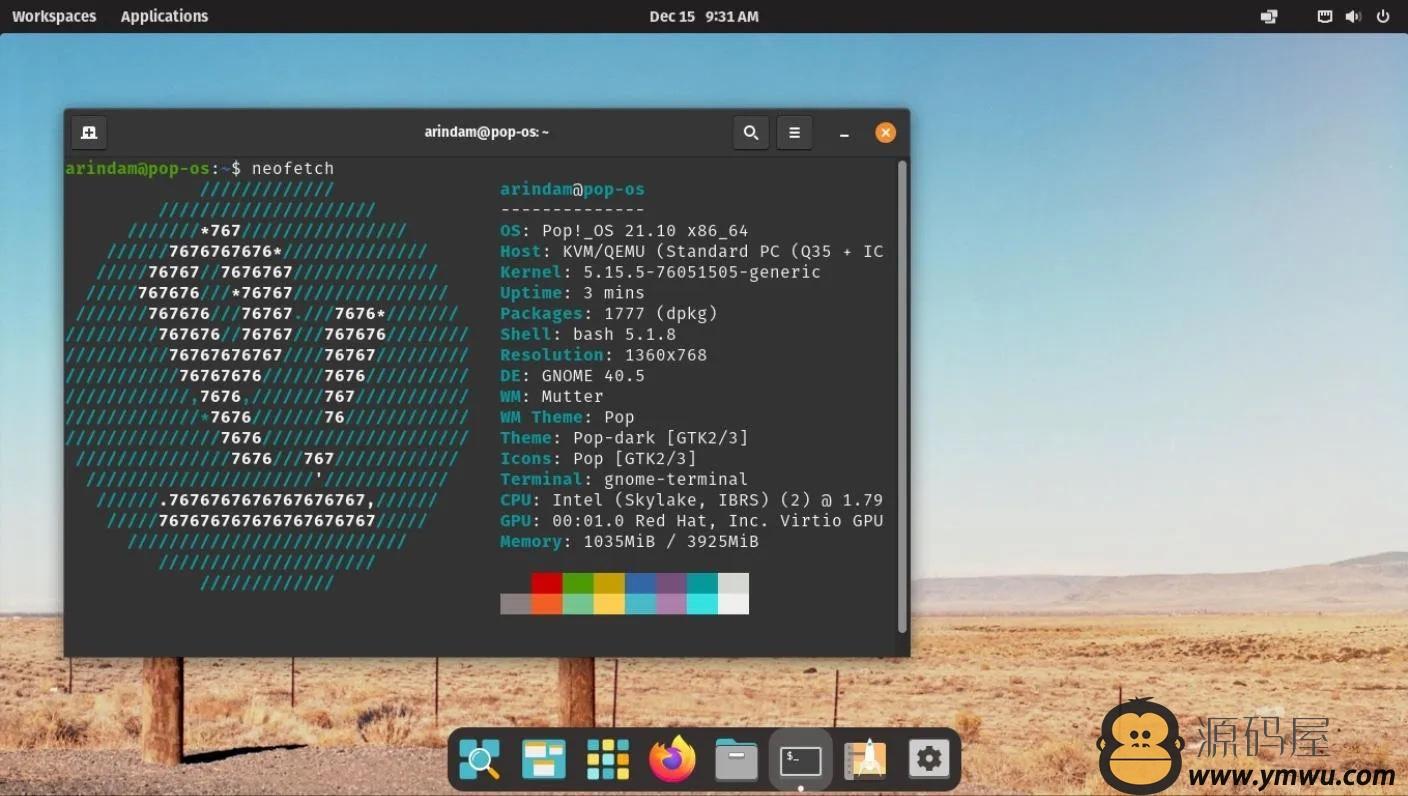
Task: Launch Firefox from the dock
Action: [x=672, y=759]
